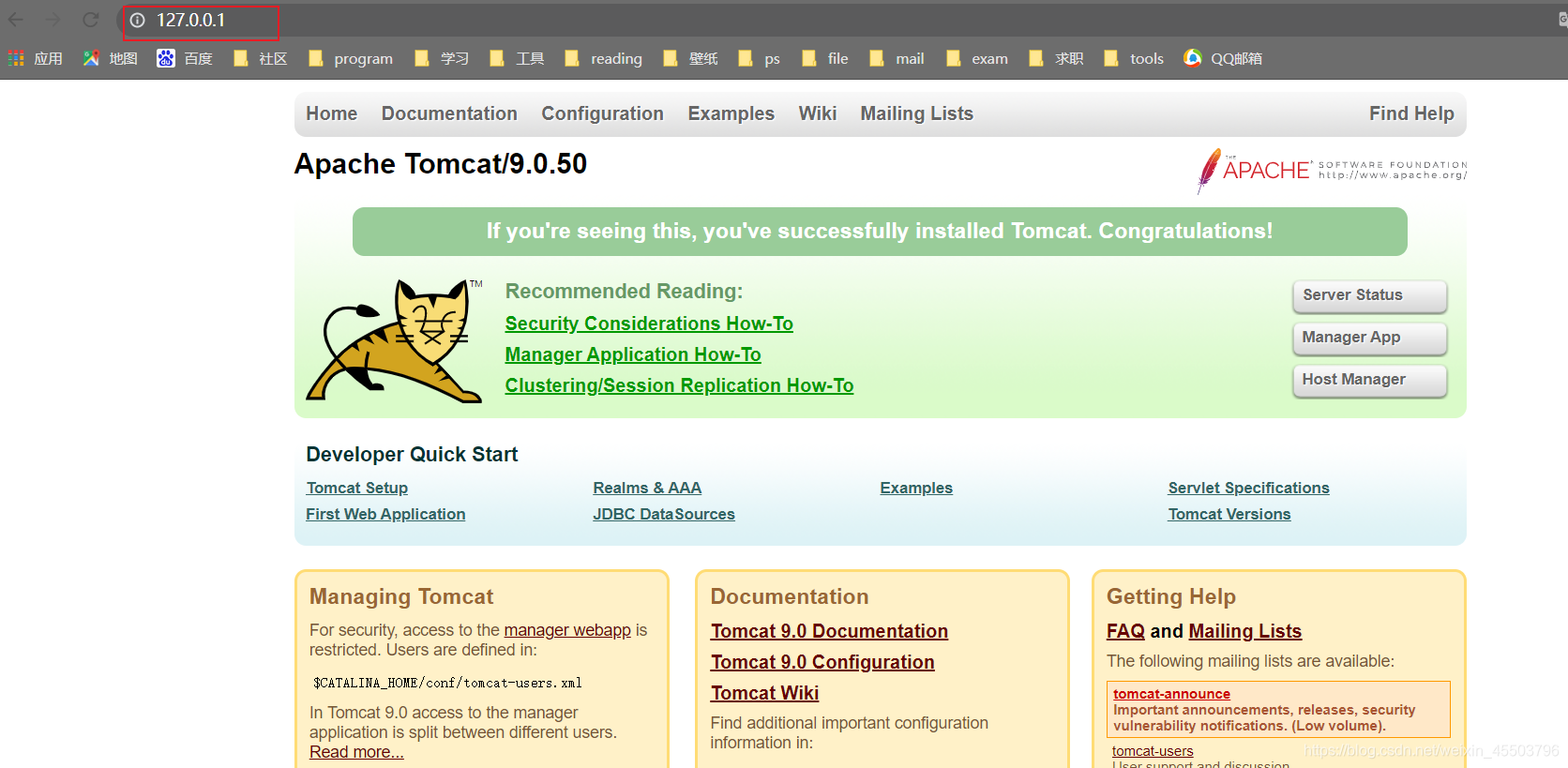Open the reading bookmark folder

(x=603, y=58)
